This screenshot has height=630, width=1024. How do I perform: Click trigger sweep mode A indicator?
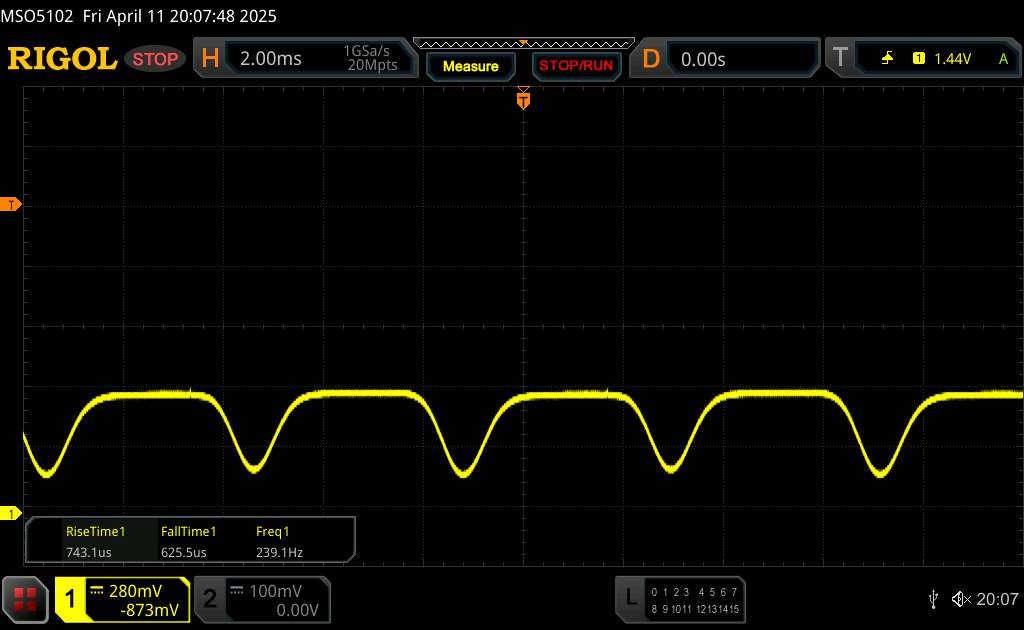tap(1004, 59)
